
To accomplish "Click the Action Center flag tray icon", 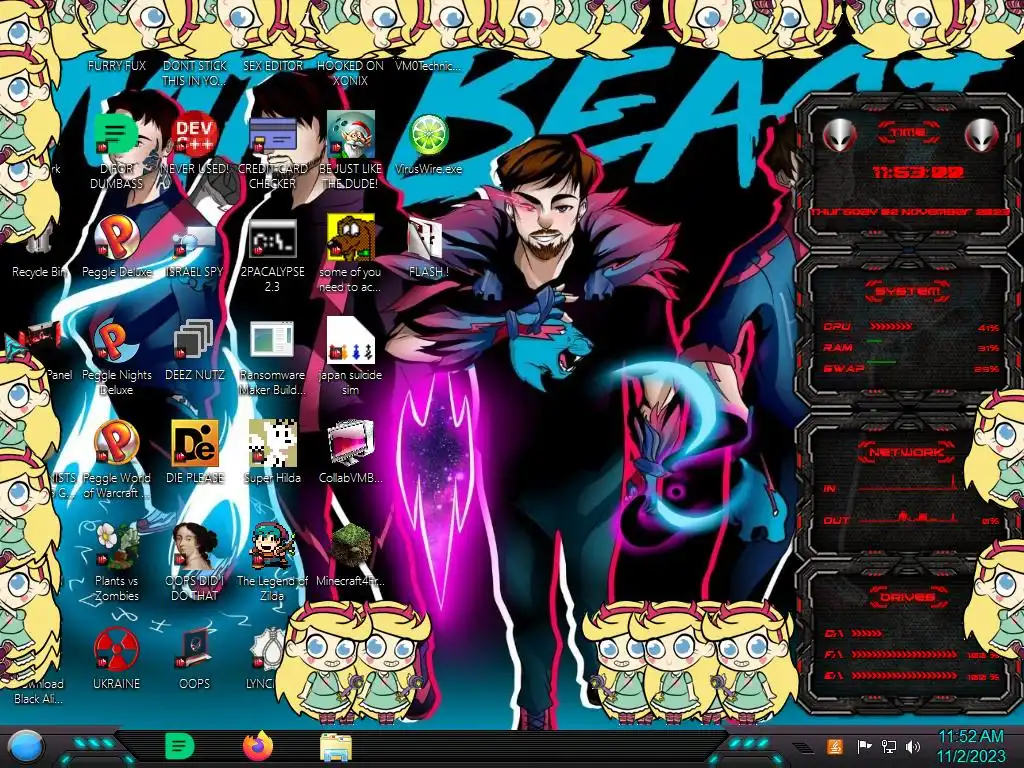I will (x=864, y=746).
